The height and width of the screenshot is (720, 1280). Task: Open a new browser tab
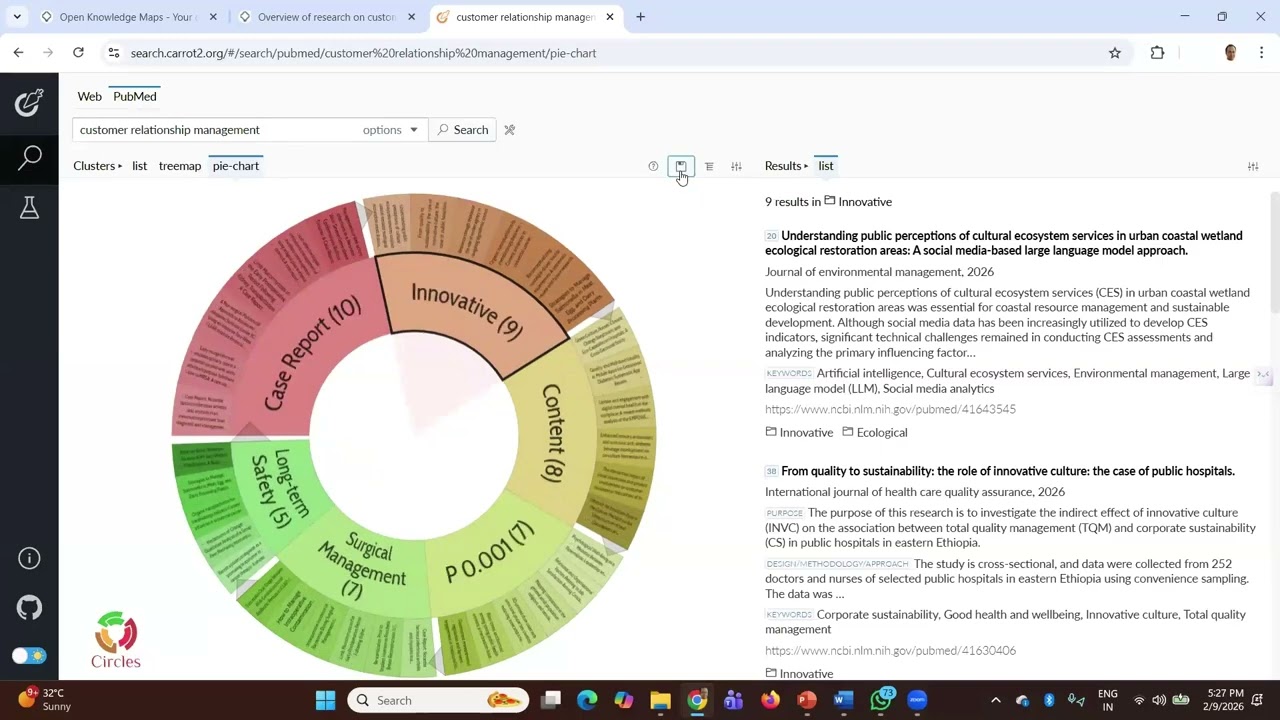(x=641, y=17)
